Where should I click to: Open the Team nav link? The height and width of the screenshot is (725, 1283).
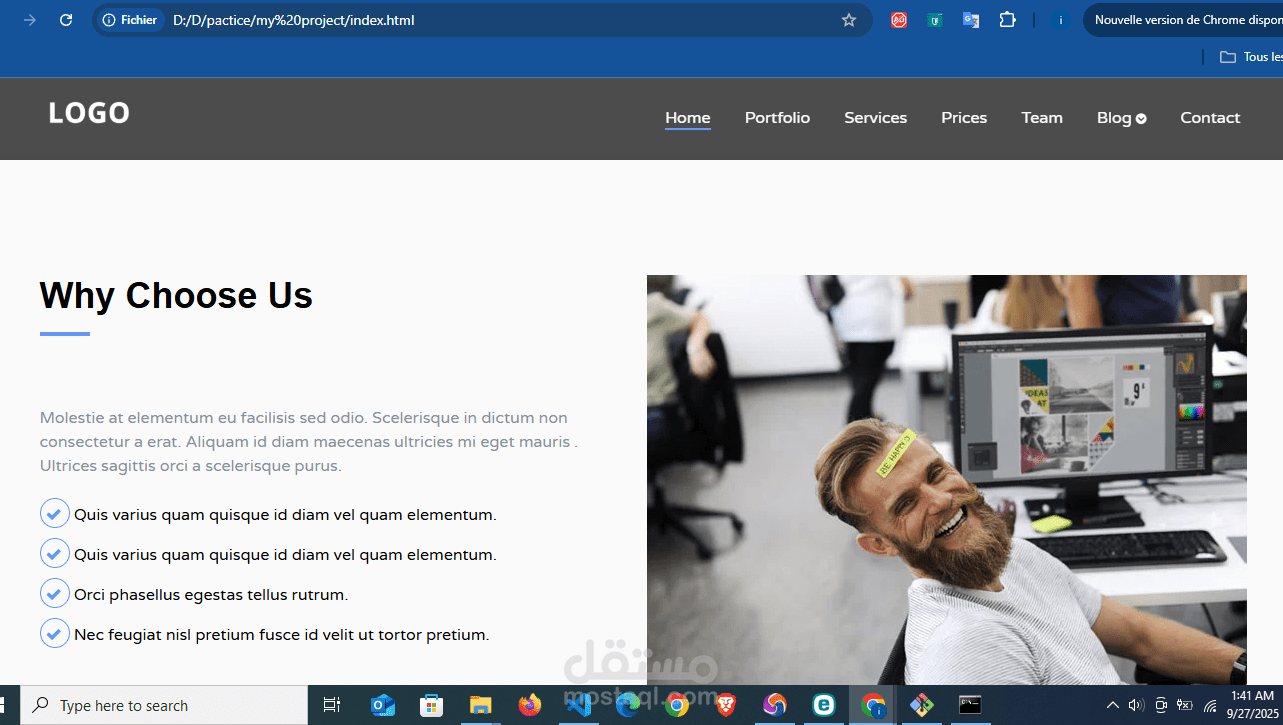(1042, 118)
